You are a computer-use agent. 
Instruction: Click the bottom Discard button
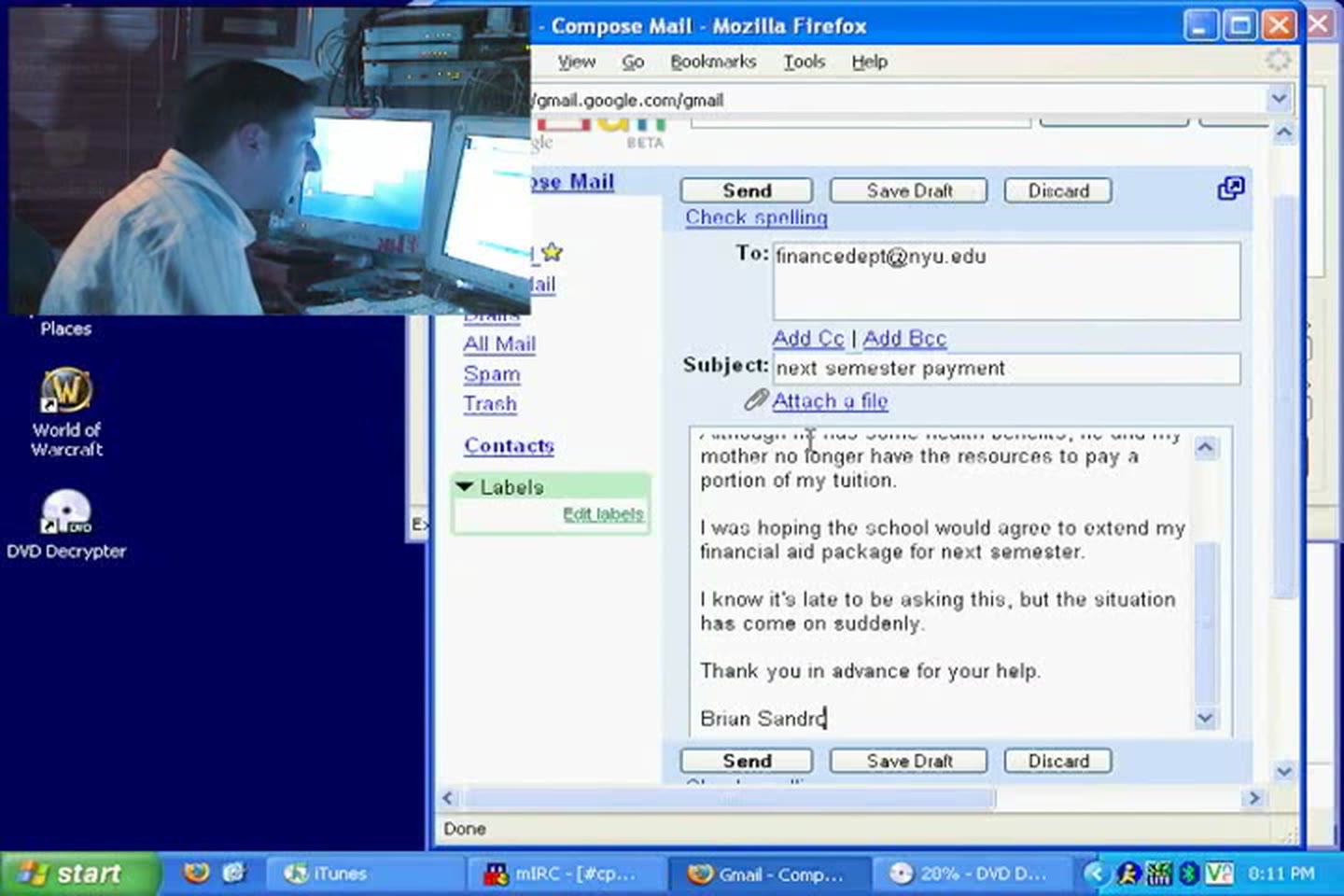click(1058, 761)
